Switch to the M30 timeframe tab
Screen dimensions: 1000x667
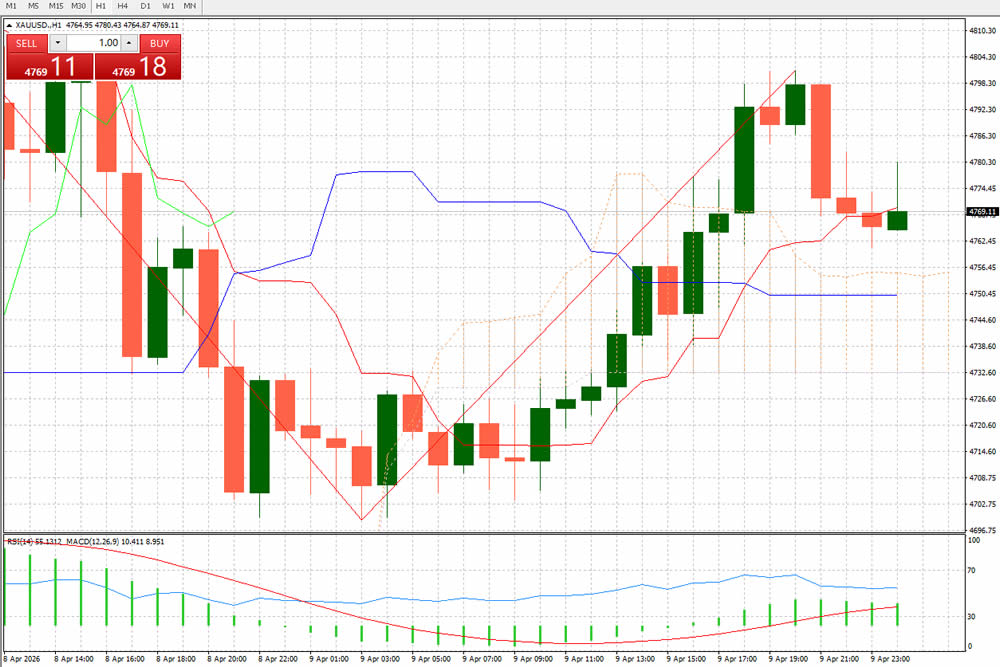point(77,6)
